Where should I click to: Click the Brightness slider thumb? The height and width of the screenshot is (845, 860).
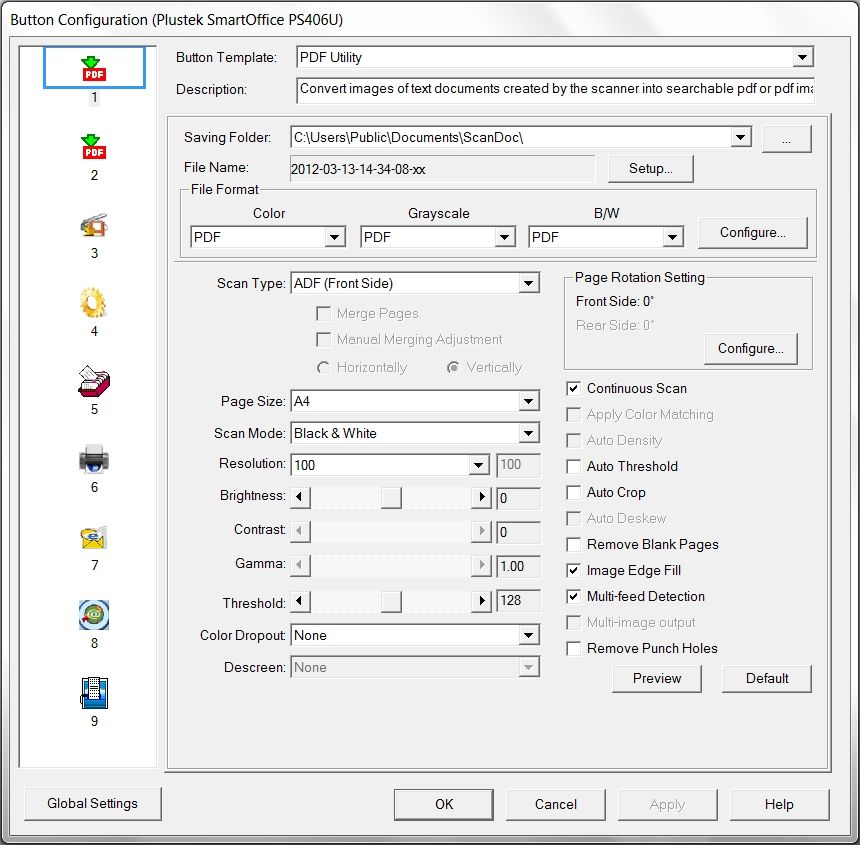click(x=391, y=497)
